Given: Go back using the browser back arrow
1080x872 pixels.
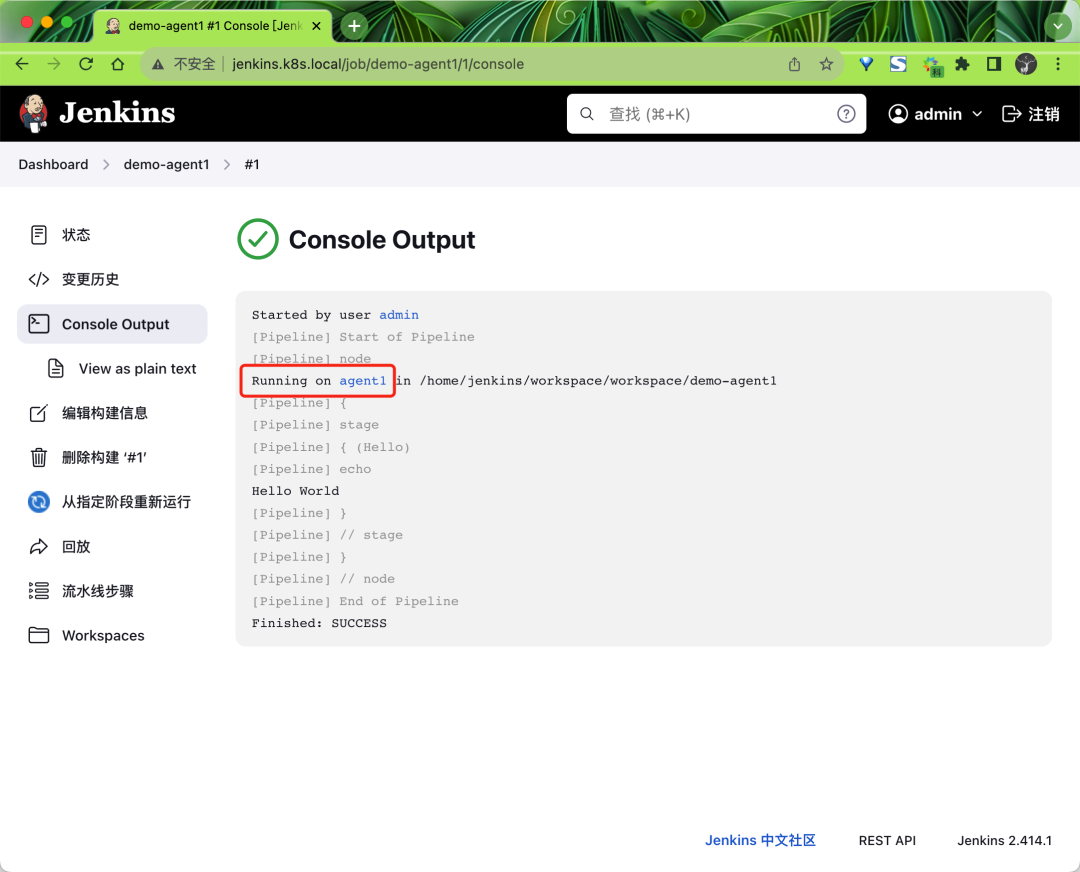Looking at the screenshot, I should (x=22, y=64).
